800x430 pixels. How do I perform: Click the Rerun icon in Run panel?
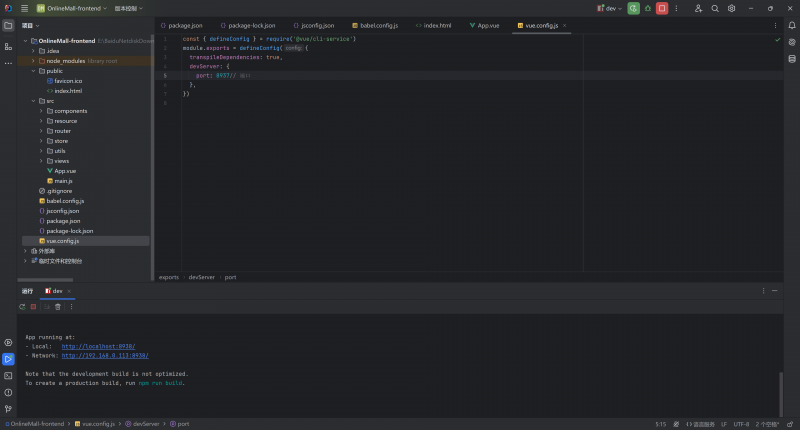22,306
